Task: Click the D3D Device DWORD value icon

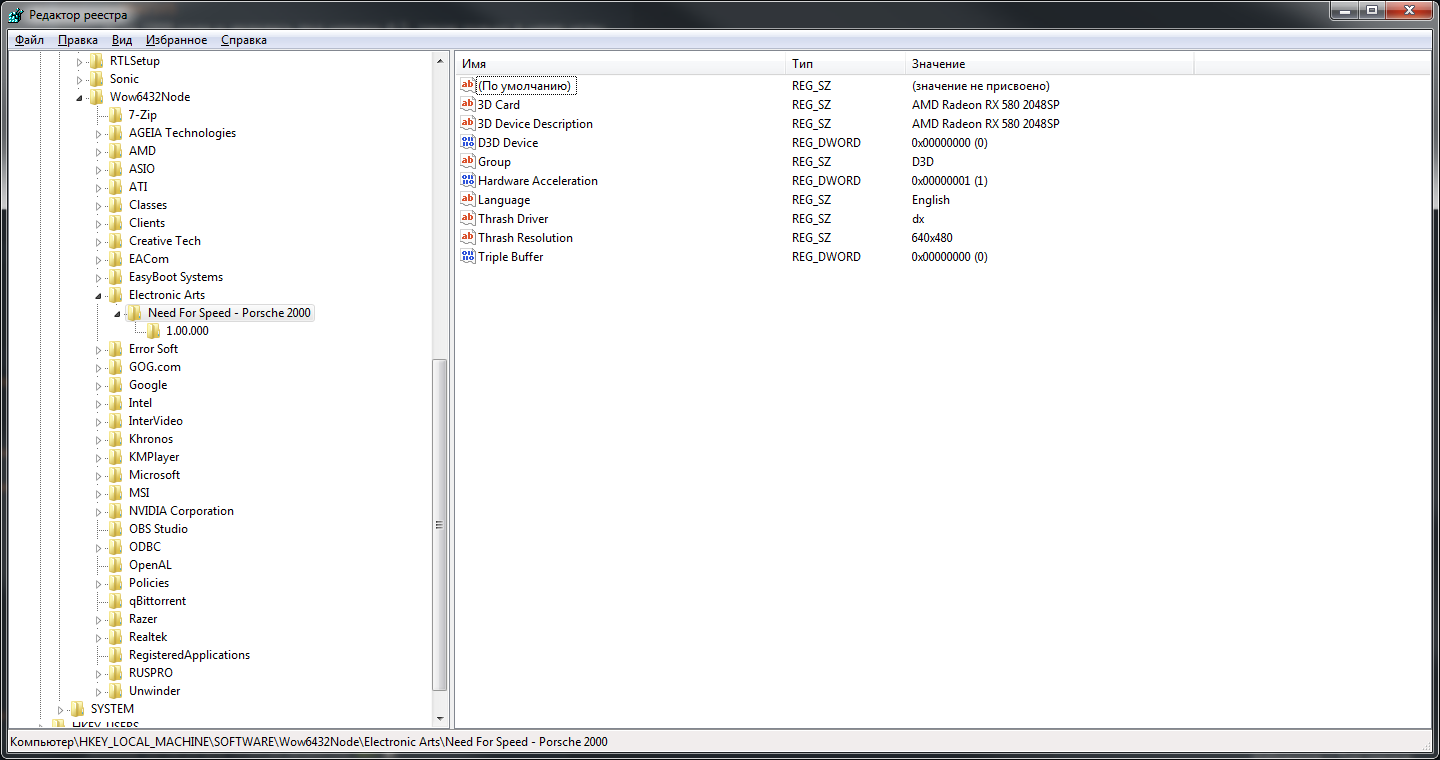Action: point(468,142)
